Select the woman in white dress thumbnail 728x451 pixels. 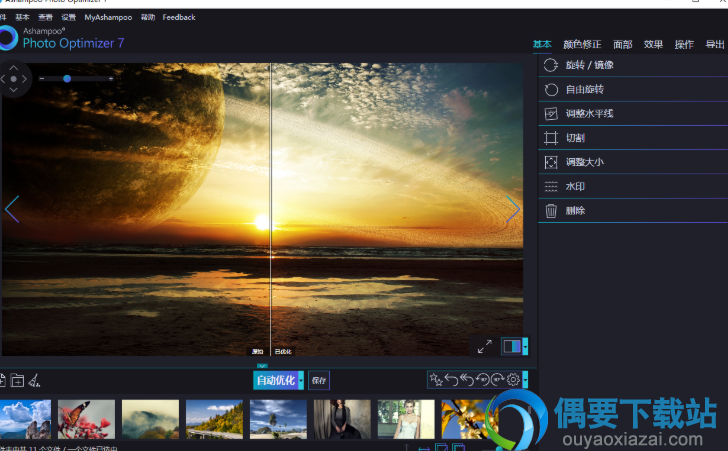click(x=406, y=419)
